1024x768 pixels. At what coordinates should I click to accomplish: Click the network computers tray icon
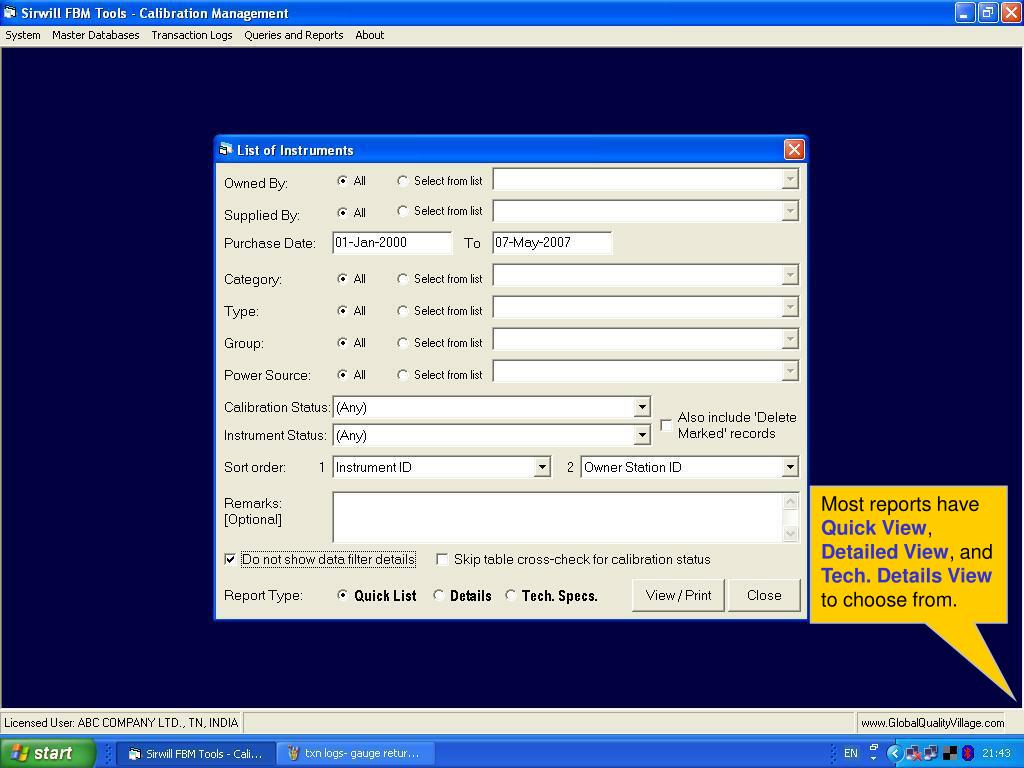pyautogui.click(x=931, y=753)
